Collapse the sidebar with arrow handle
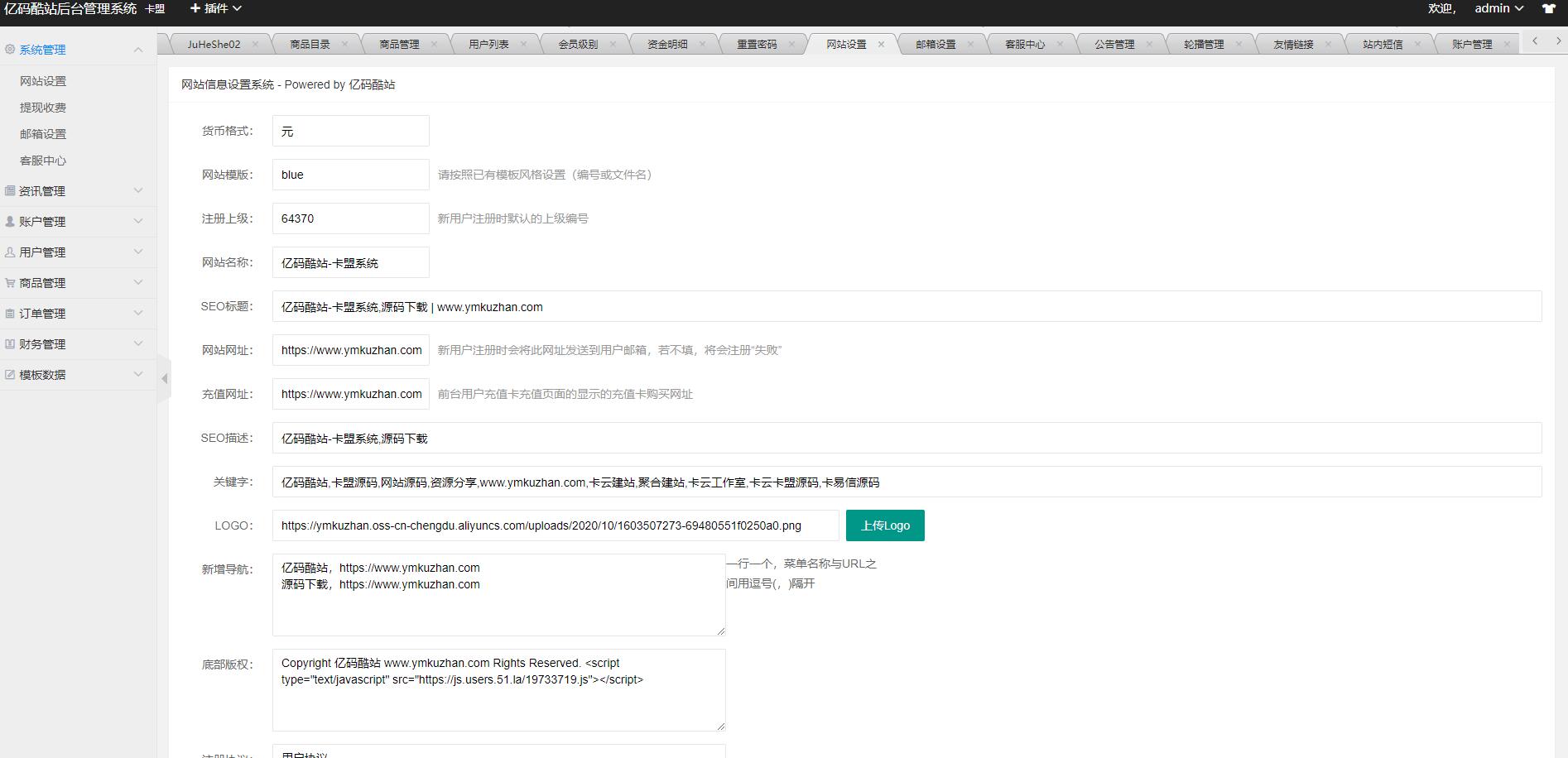This screenshot has height=758, width=1568. point(164,378)
